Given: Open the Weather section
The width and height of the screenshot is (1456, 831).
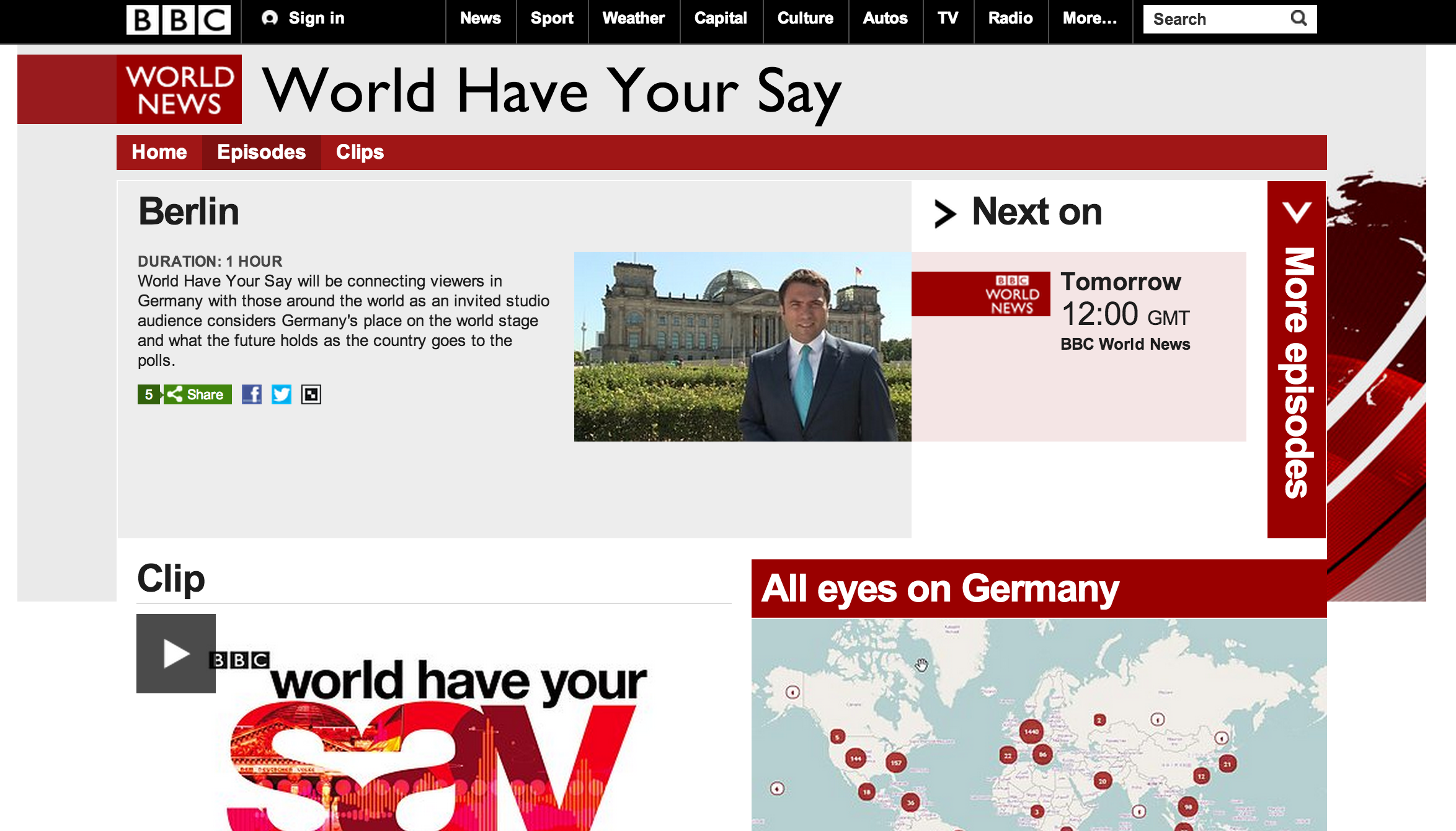Looking at the screenshot, I should coord(634,19).
